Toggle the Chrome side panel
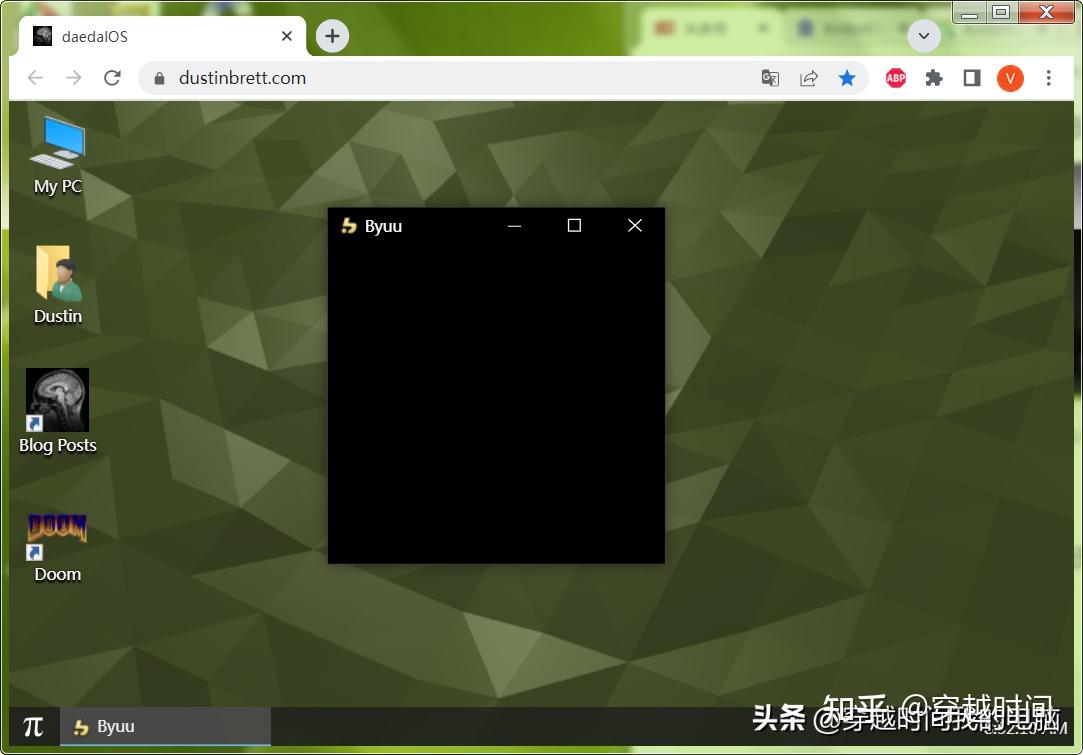The width and height of the screenshot is (1083, 755). 971,77
